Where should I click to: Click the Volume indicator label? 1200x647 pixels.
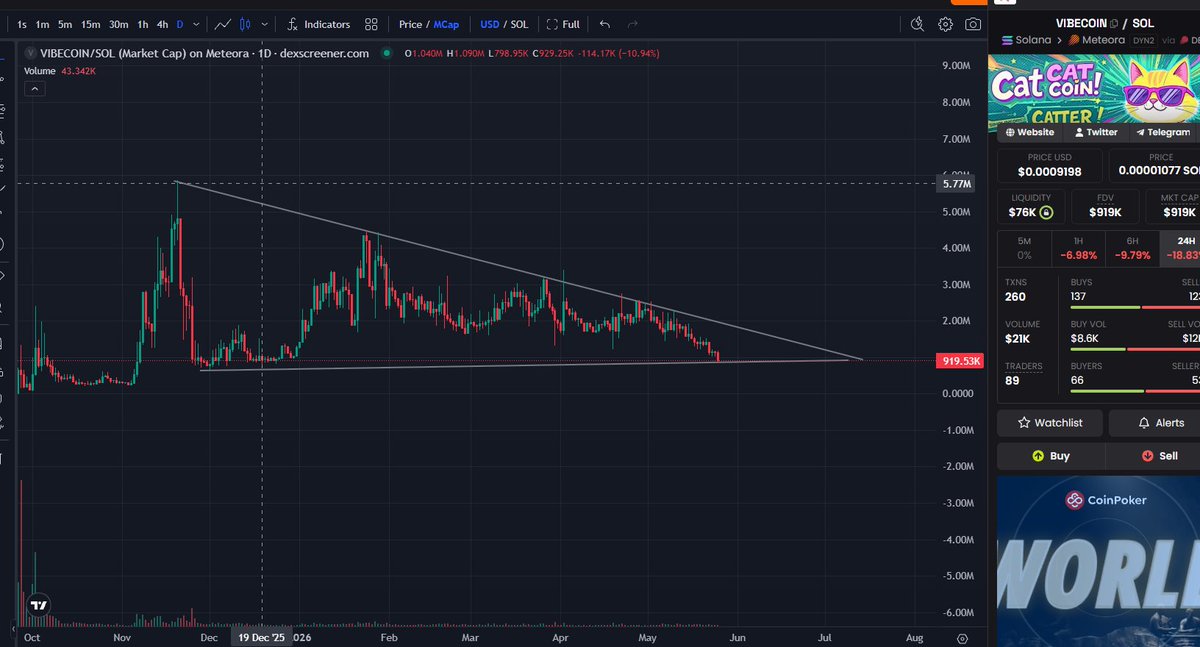40,71
